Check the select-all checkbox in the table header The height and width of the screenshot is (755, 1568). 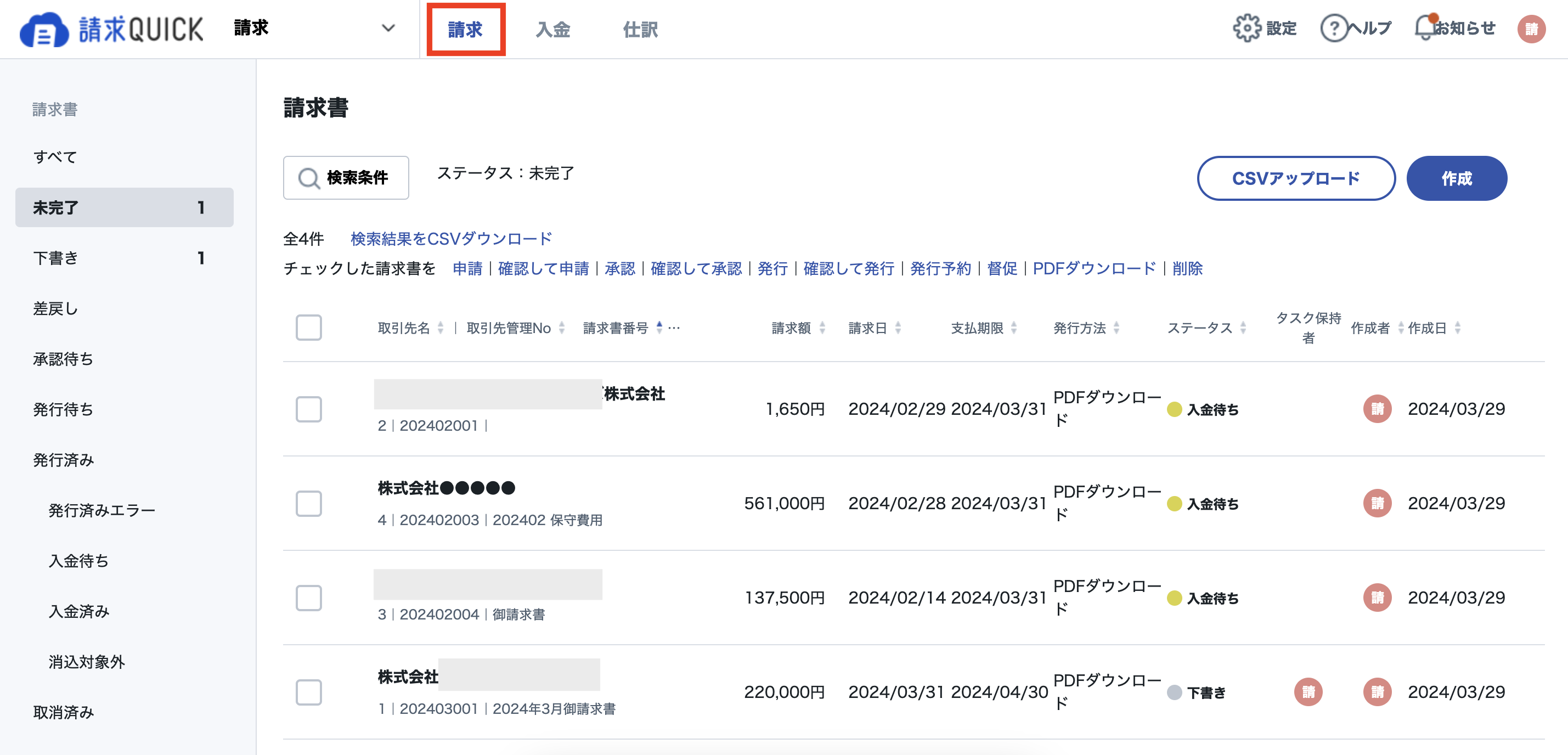tap(308, 328)
